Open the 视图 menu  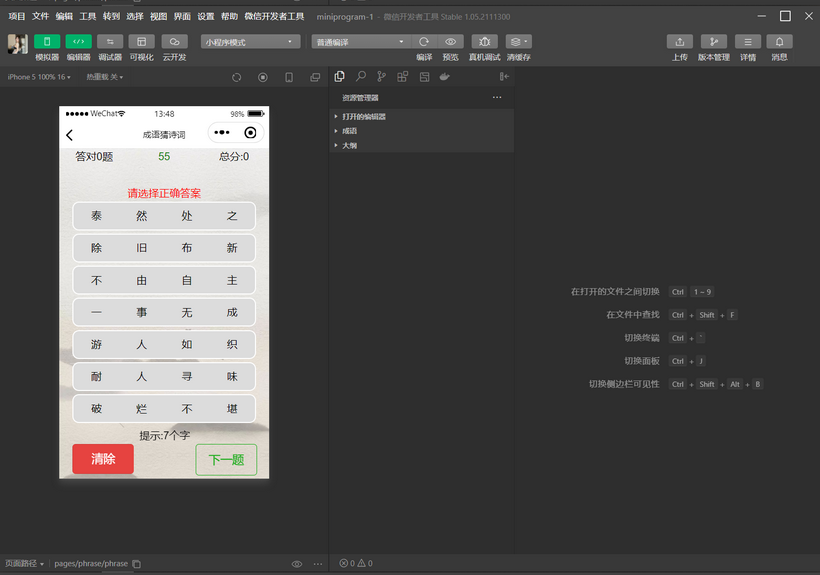click(158, 16)
